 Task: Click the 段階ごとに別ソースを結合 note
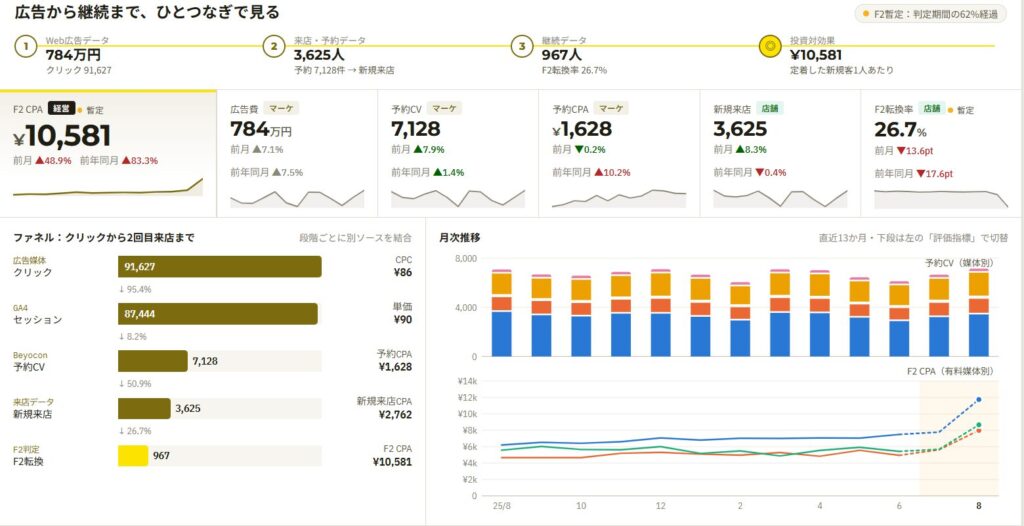356,238
